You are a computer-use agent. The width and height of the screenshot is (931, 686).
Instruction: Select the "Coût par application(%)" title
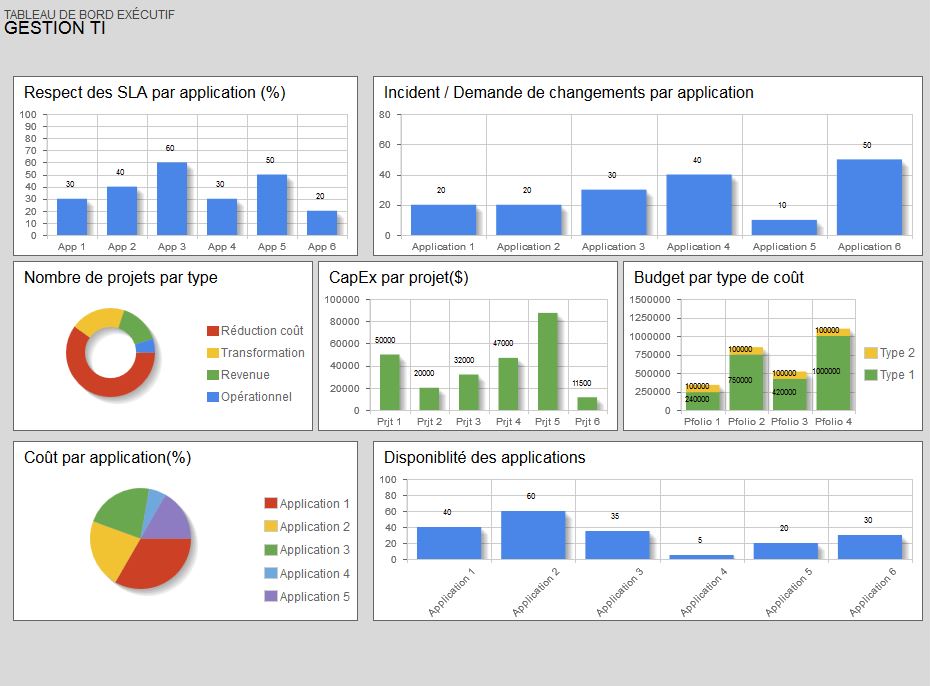[107, 457]
